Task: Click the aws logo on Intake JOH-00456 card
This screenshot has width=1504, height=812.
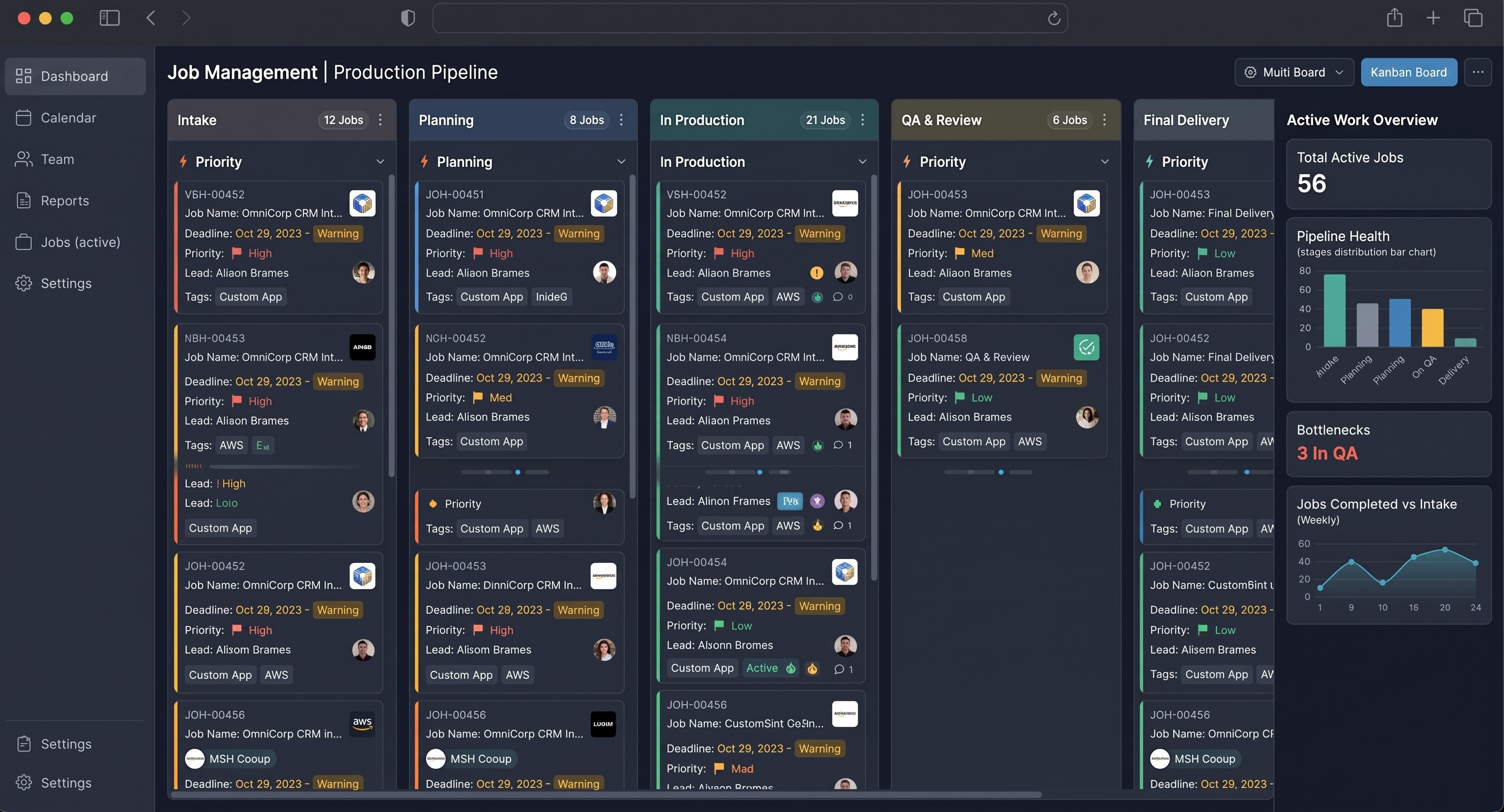Action: [362, 724]
